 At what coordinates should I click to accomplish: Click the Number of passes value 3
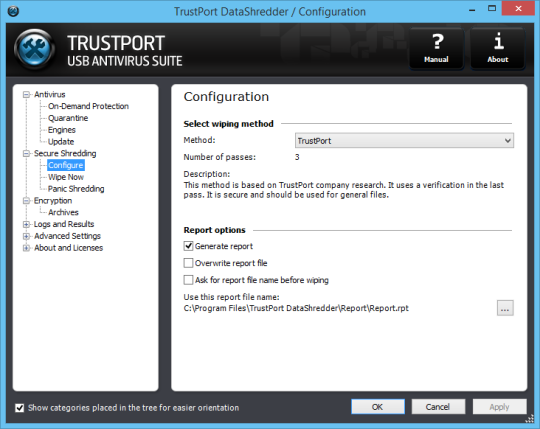pos(297,157)
